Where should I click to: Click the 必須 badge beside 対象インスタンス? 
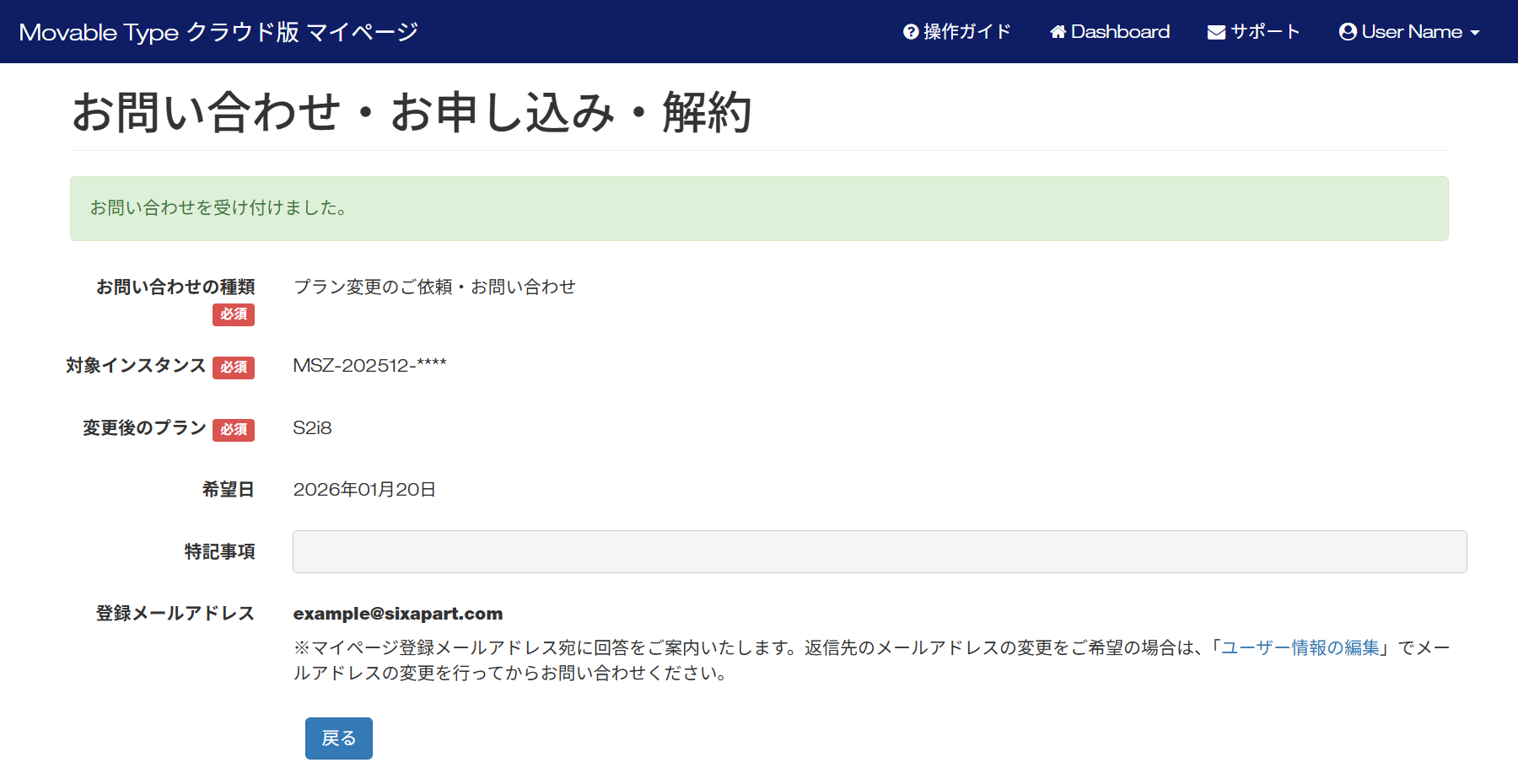click(x=234, y=368)
